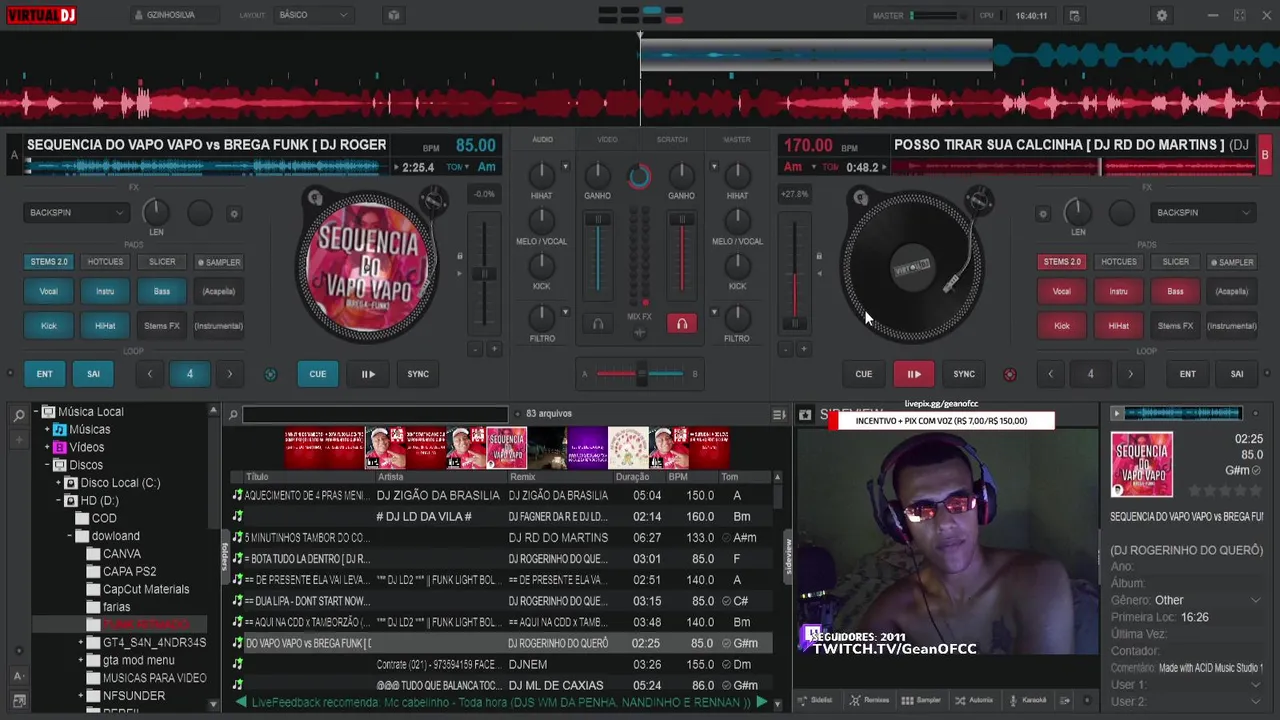This screenshot has width=1280, height=720.
Task: Toggle Instru stem pad on left deck
Action: [105, 292]
